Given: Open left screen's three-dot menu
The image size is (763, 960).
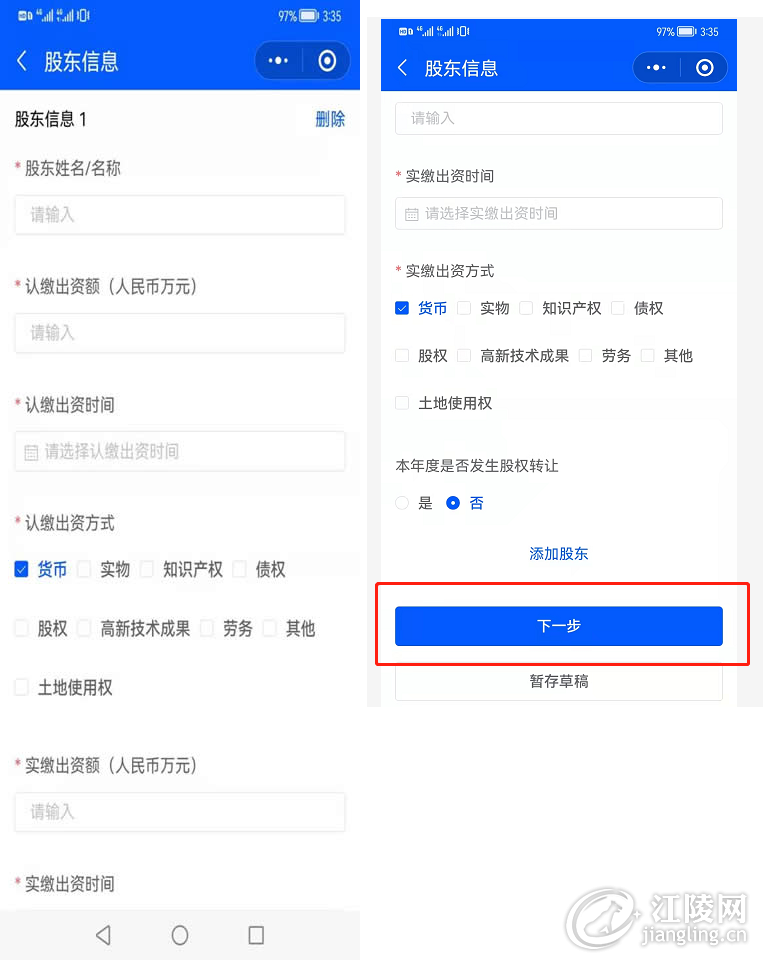Looking at the screenshot, I should (x=278, y=61).
